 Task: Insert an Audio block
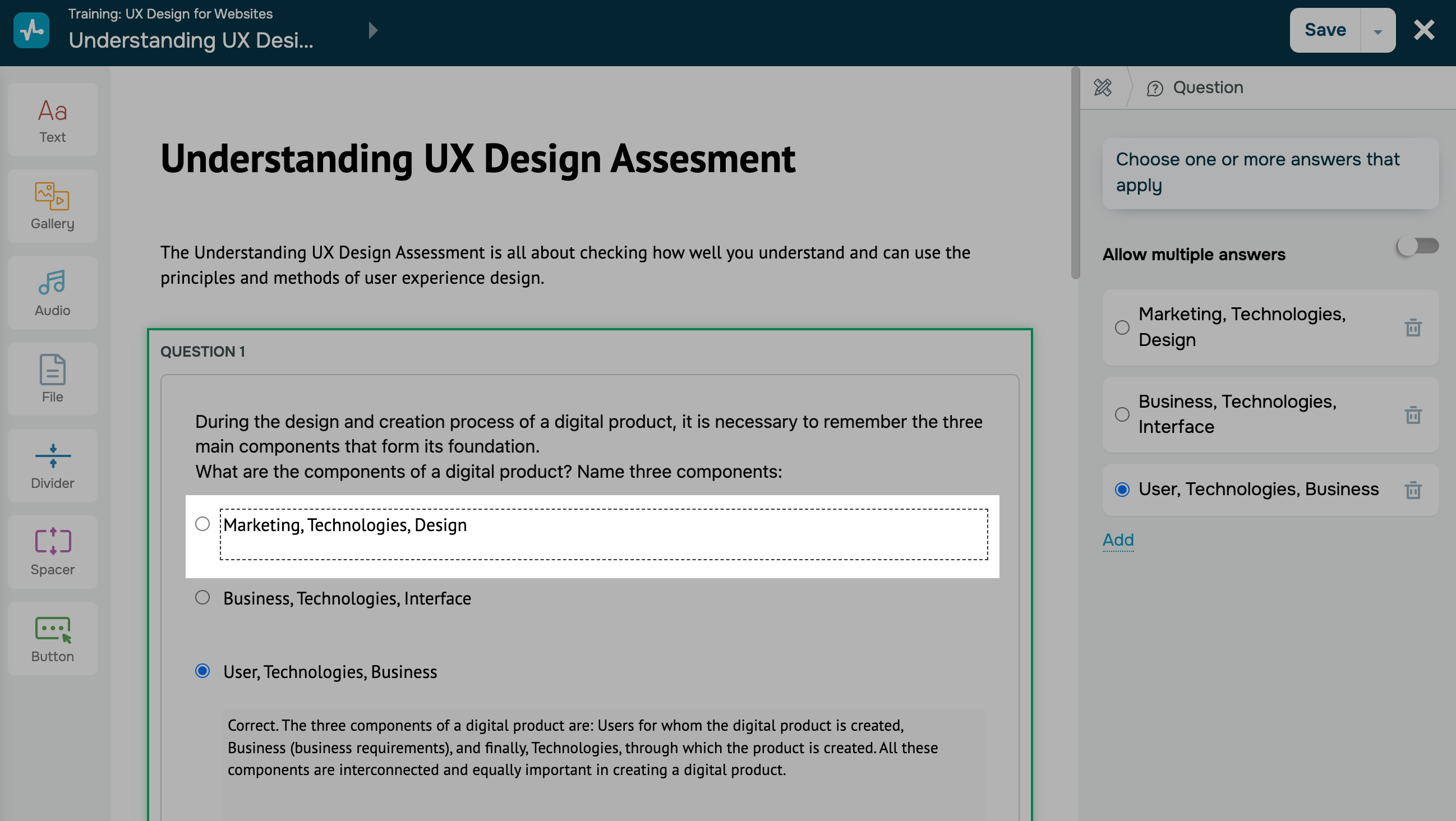(x=53, y=293)
